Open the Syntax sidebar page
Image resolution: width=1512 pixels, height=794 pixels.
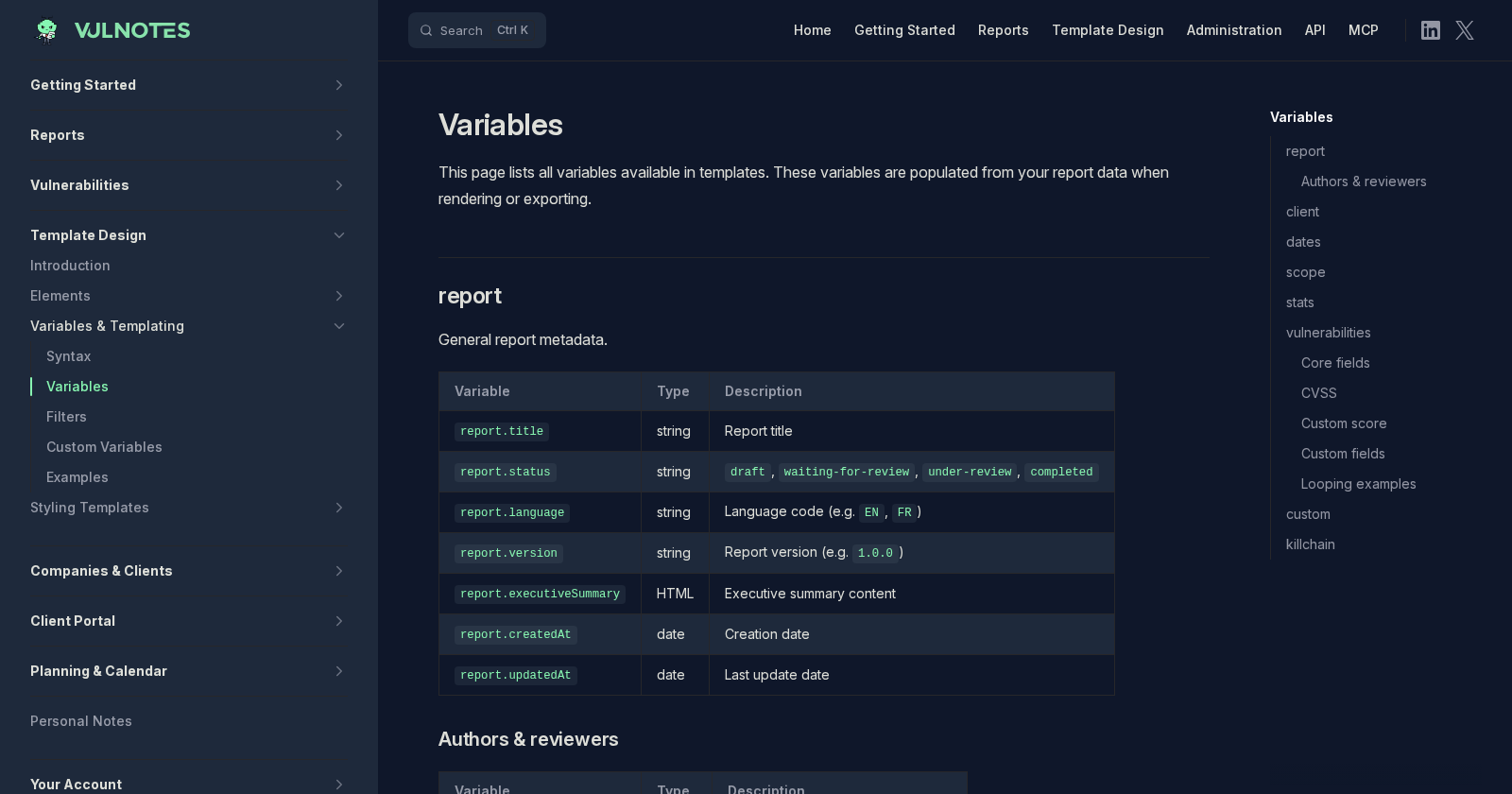click(x=69, y=356)
